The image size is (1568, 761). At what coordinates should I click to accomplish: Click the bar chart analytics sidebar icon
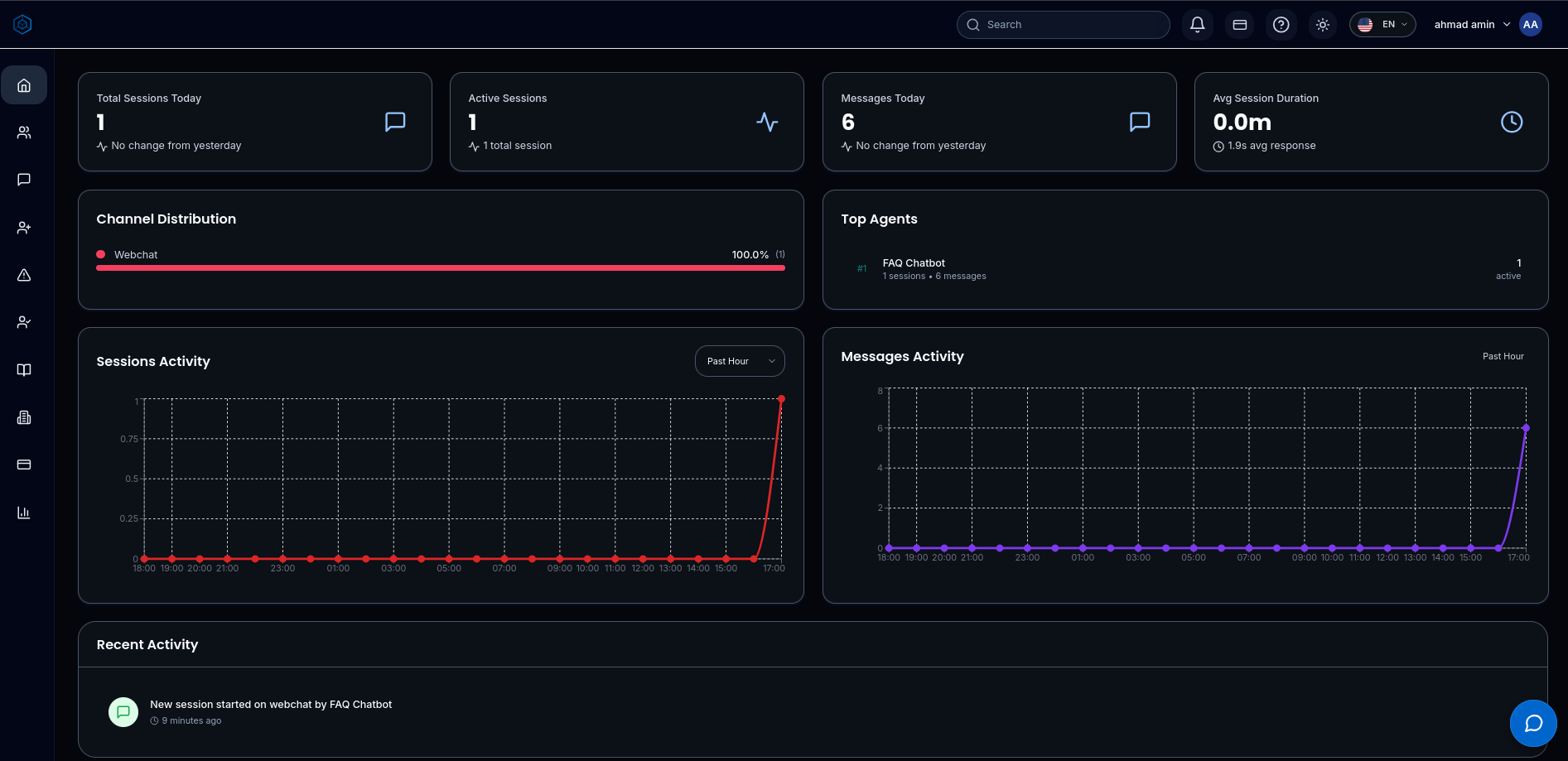click(24, 513)
